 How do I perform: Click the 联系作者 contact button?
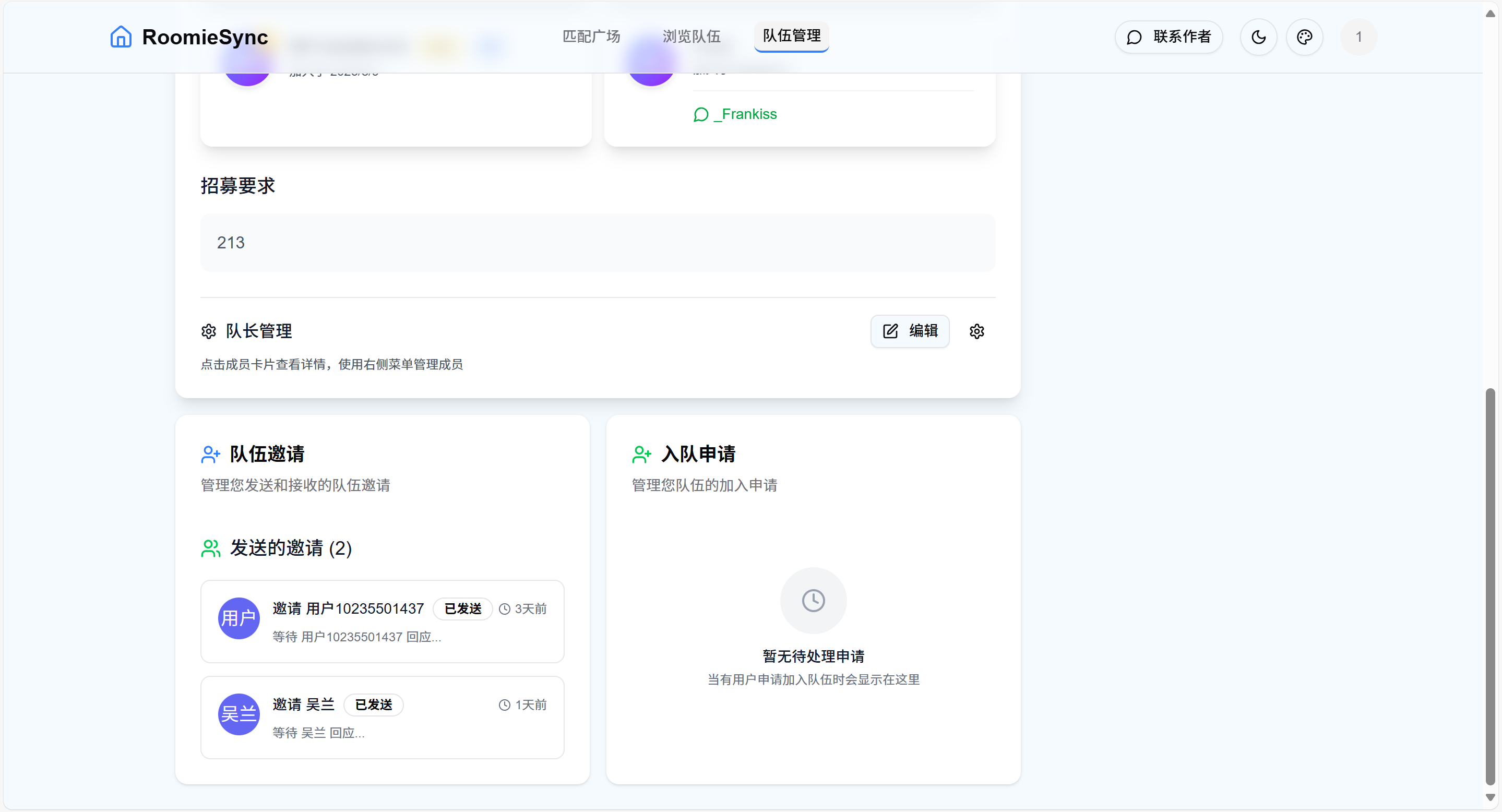[1169, 37]
